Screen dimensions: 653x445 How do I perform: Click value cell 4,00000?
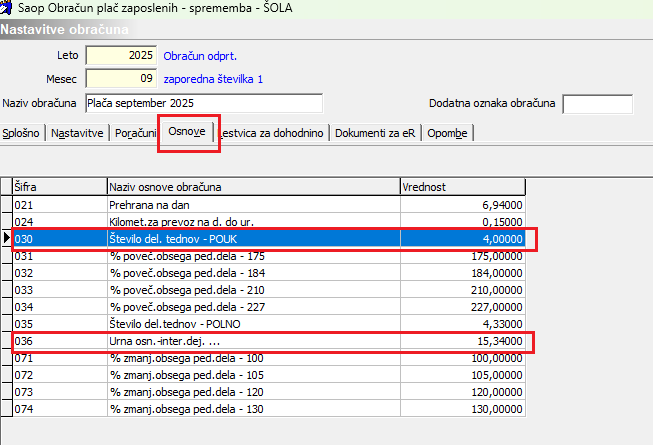tap(463, 239)
